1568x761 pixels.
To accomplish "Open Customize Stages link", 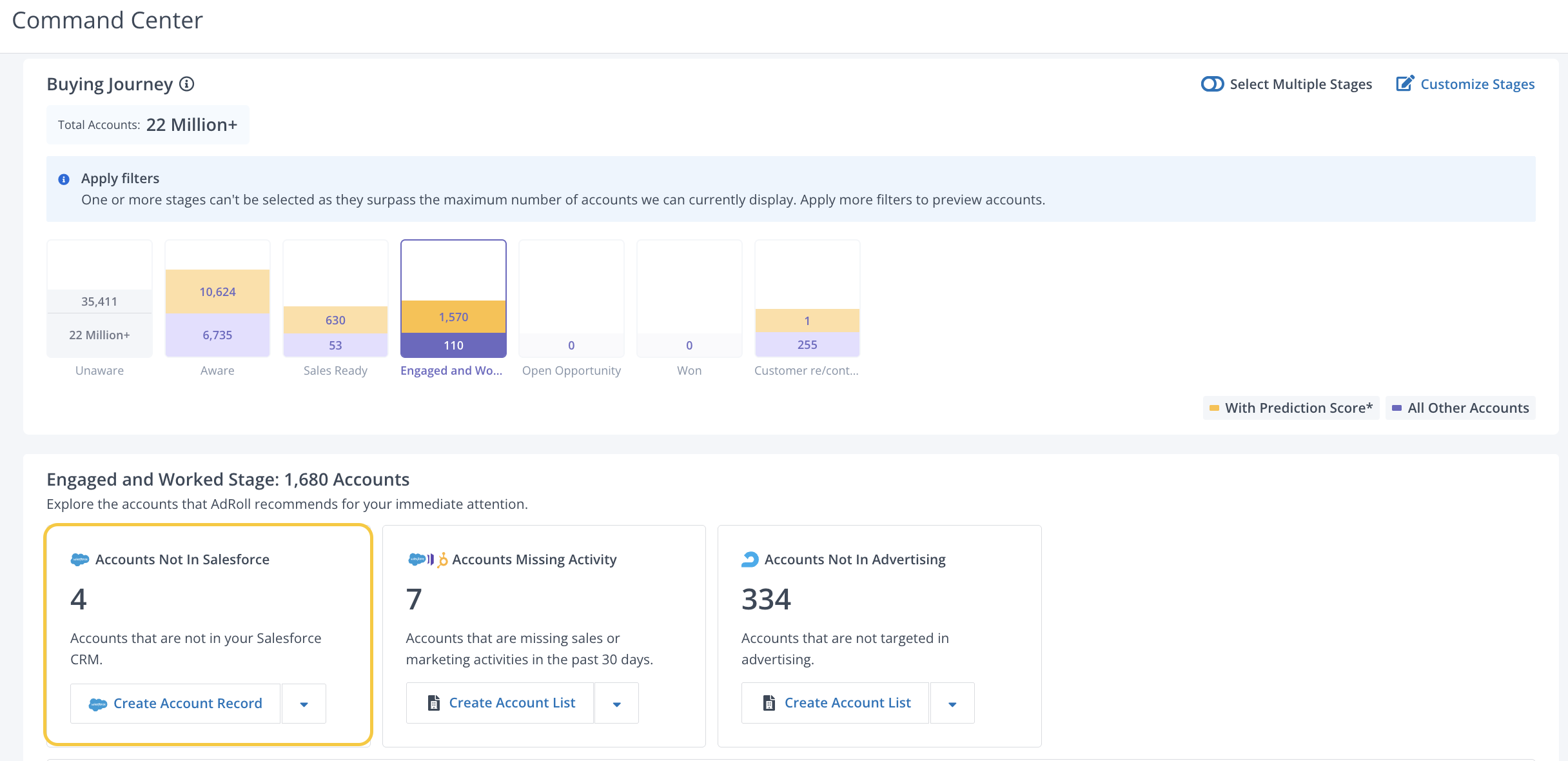I will coord(1477,84).
